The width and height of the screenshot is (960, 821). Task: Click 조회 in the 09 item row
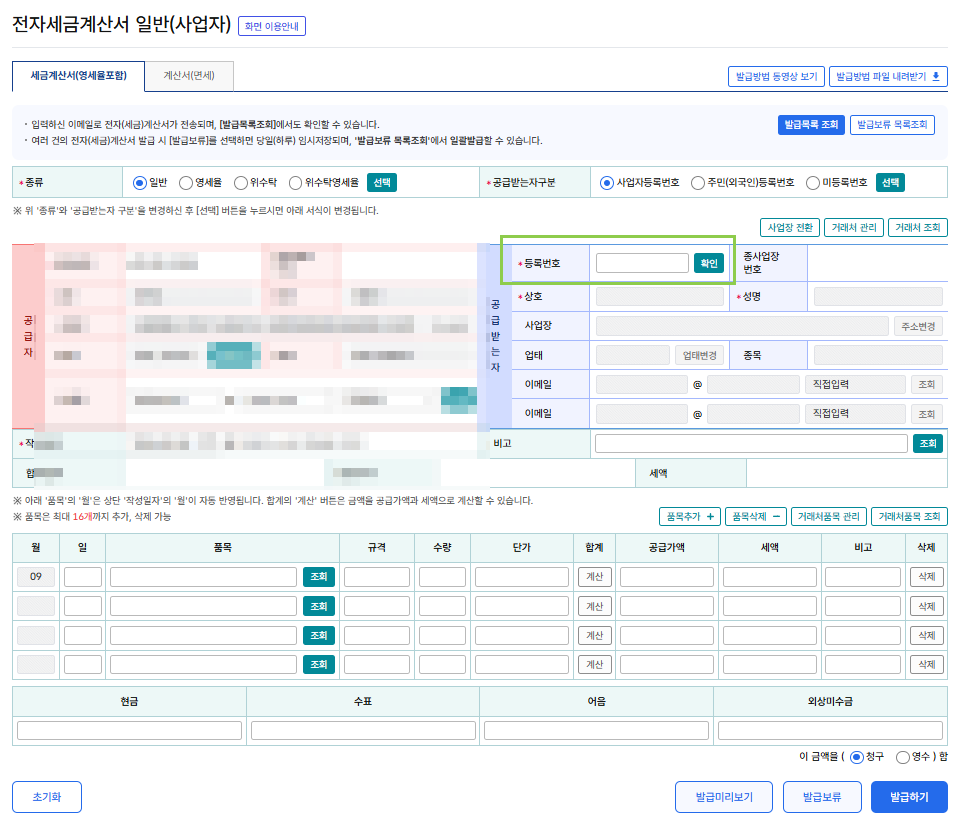click(x=319, y=577)
